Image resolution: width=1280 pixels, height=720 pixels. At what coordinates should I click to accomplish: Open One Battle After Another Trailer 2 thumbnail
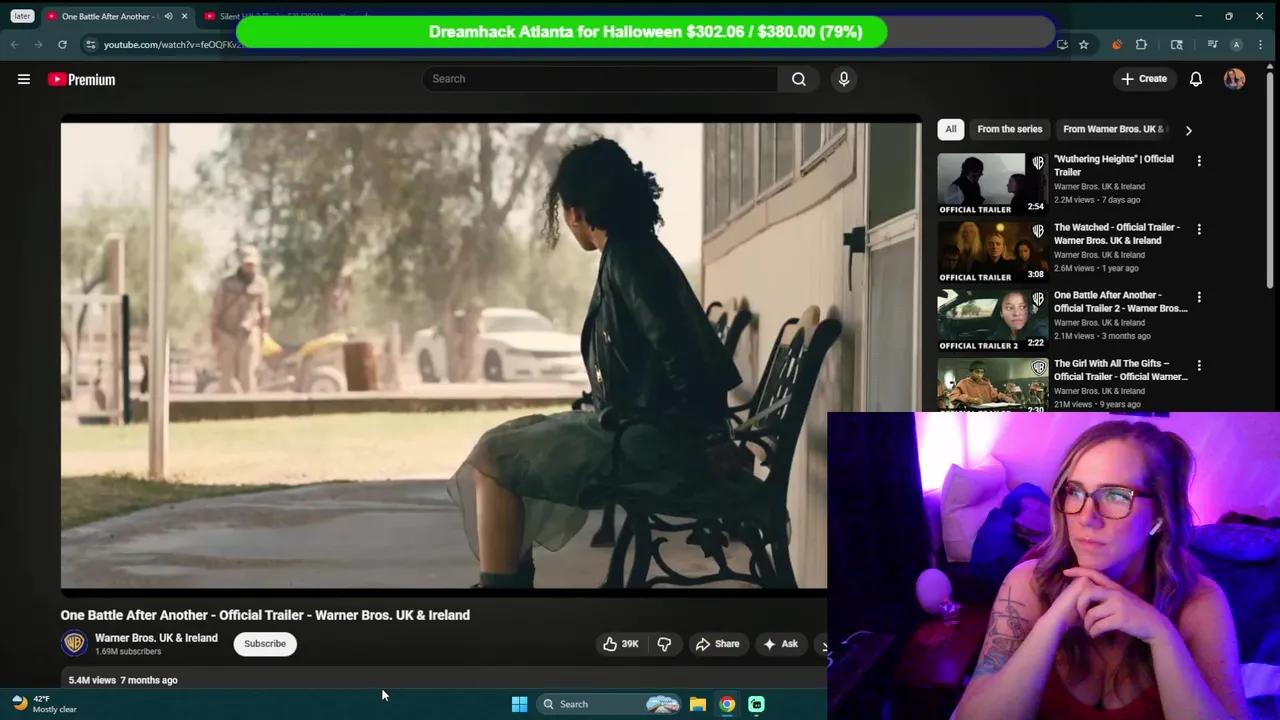pyautogui.click(x=993, y=319)
